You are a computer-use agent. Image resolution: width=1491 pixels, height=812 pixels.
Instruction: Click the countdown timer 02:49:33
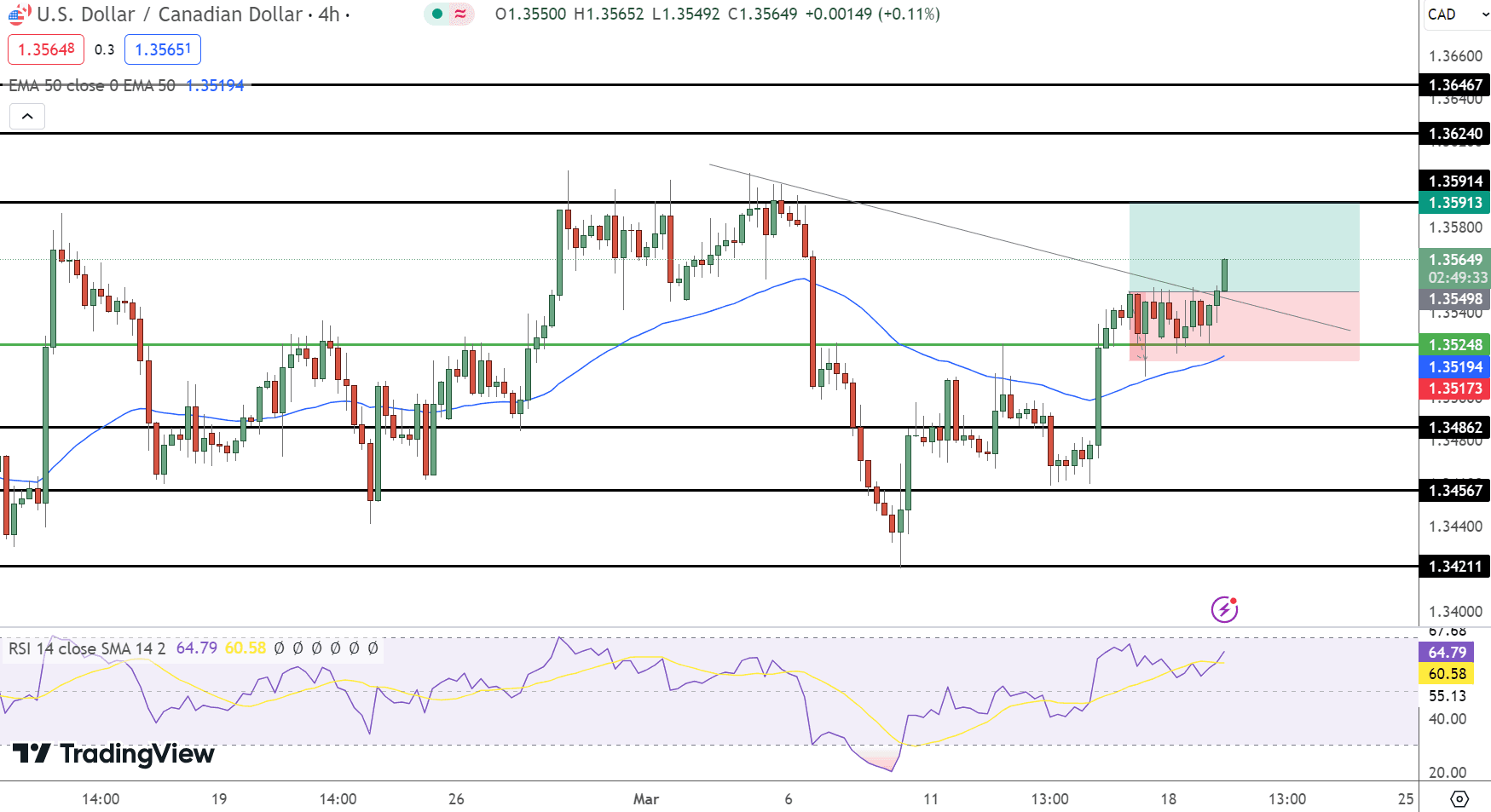[x=1457, y=278]
